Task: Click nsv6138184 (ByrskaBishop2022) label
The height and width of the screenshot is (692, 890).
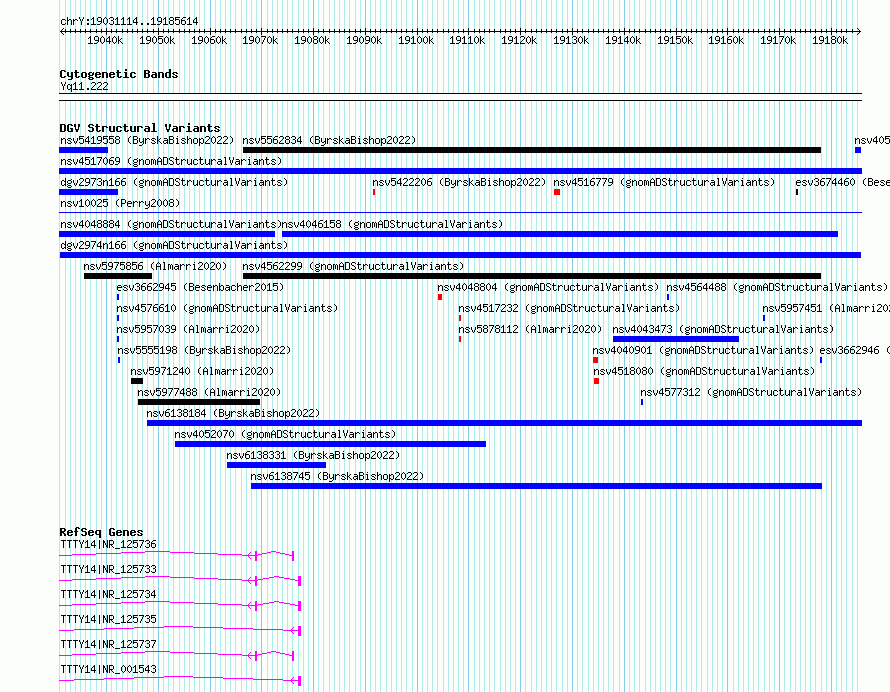Action: tap(233, 413)
